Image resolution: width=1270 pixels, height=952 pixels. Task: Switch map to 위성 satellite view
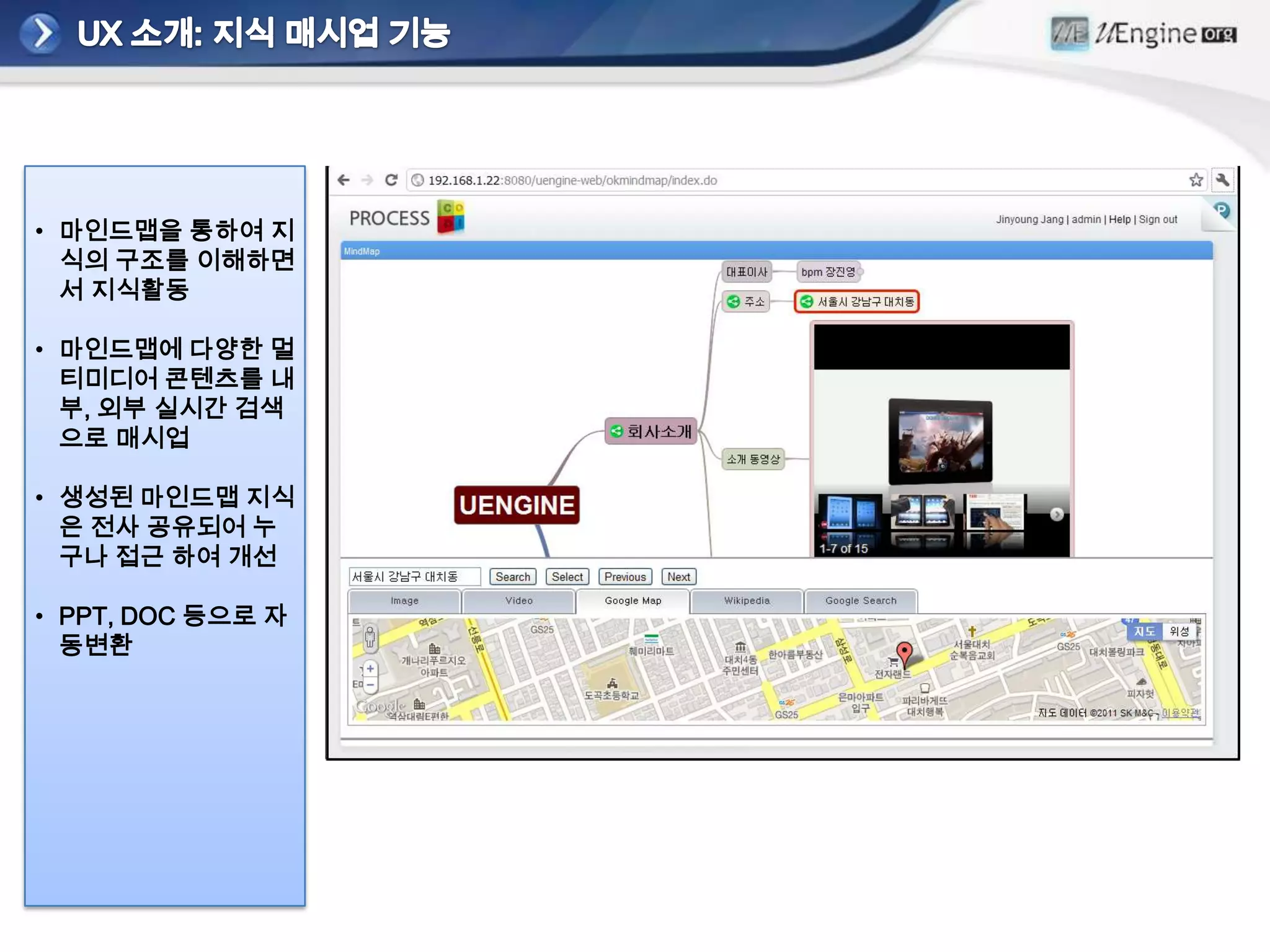(1179, 632)
